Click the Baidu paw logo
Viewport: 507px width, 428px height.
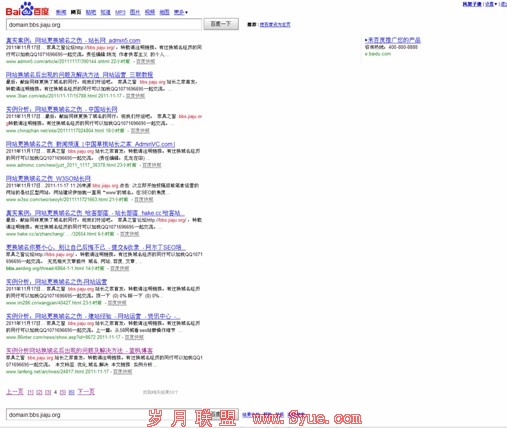pyautogui.click(x=27, y=9)
